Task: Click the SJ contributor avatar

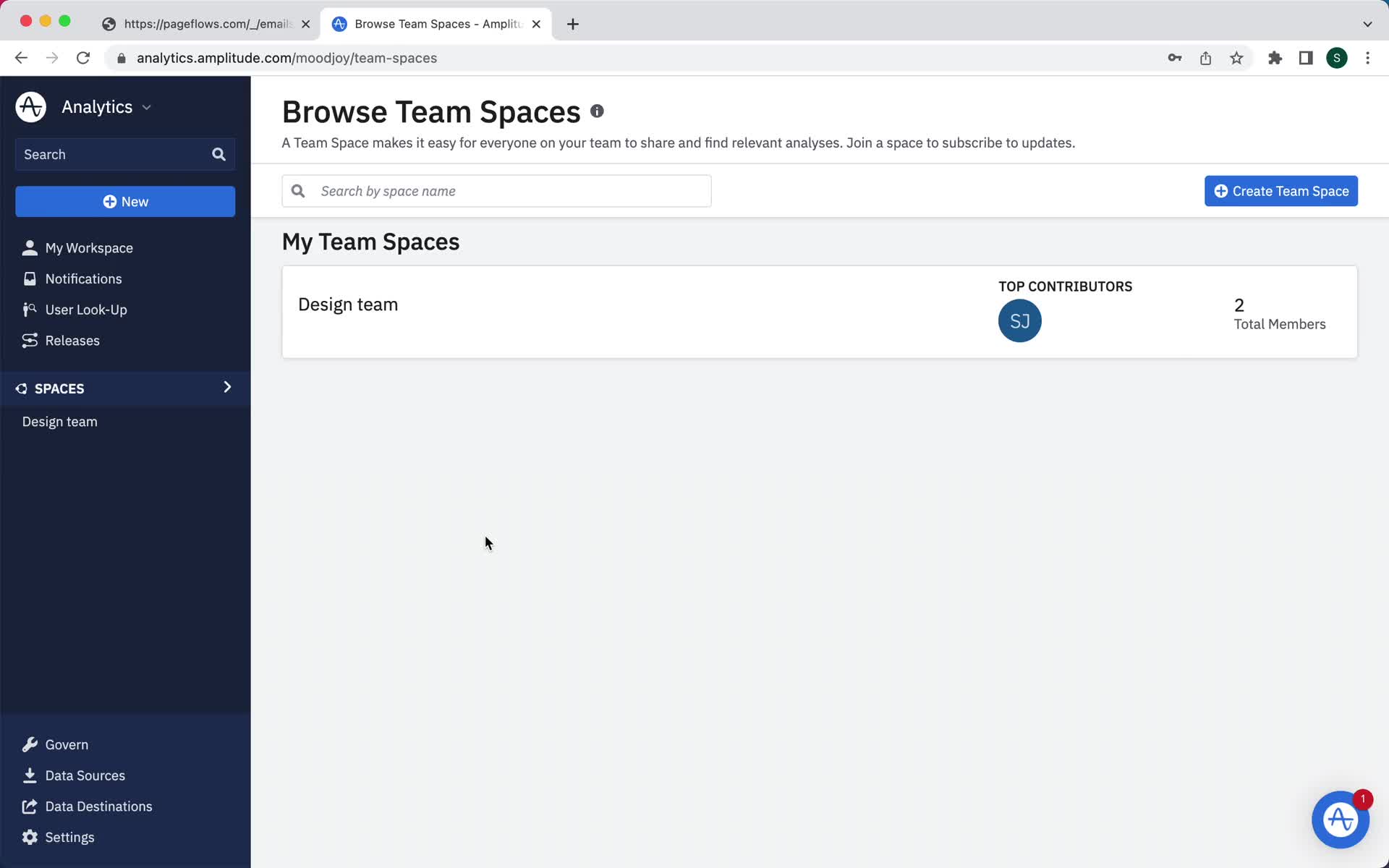Action: [x=1020, y=320]
